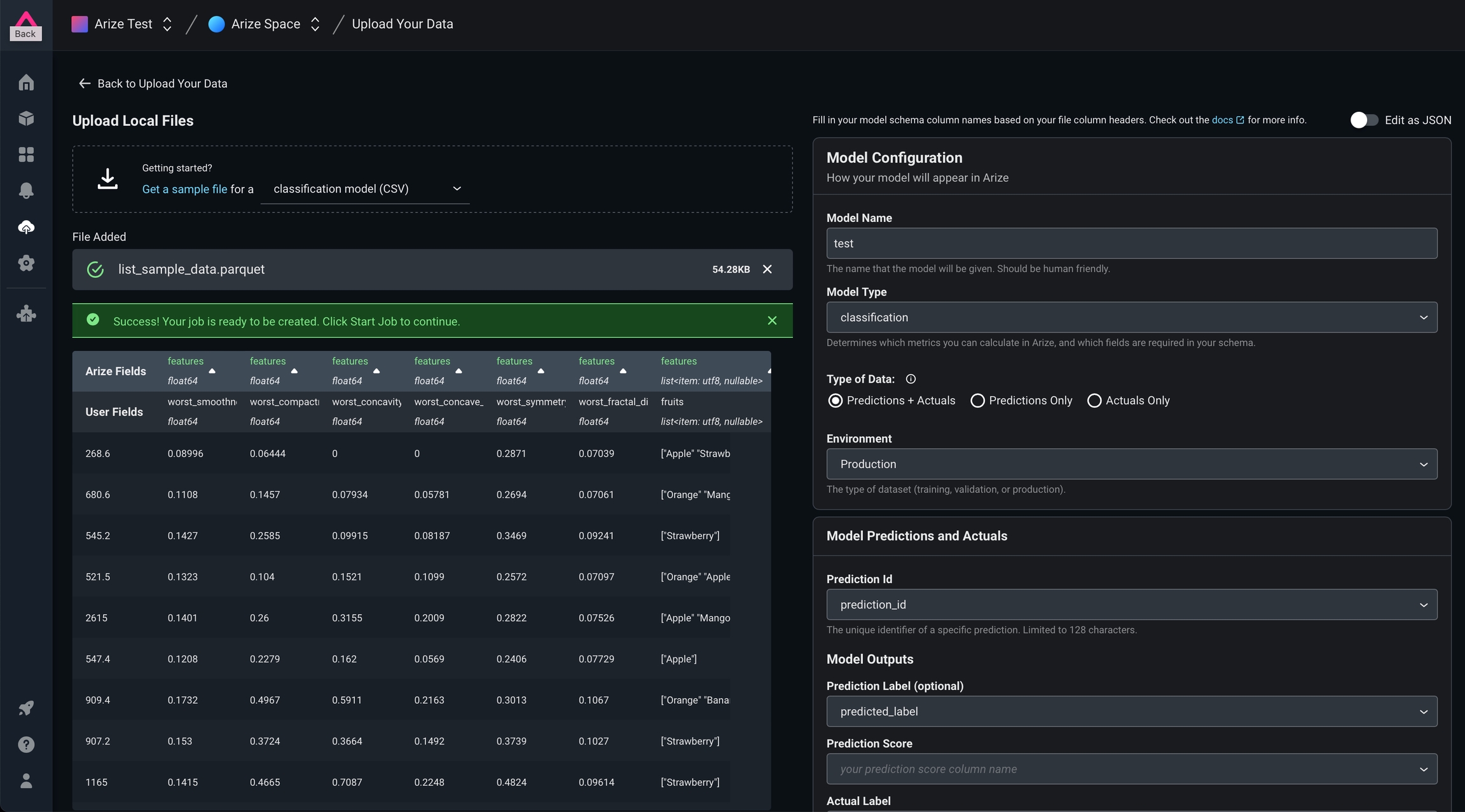Open the help question mark icon

[26, 744]
